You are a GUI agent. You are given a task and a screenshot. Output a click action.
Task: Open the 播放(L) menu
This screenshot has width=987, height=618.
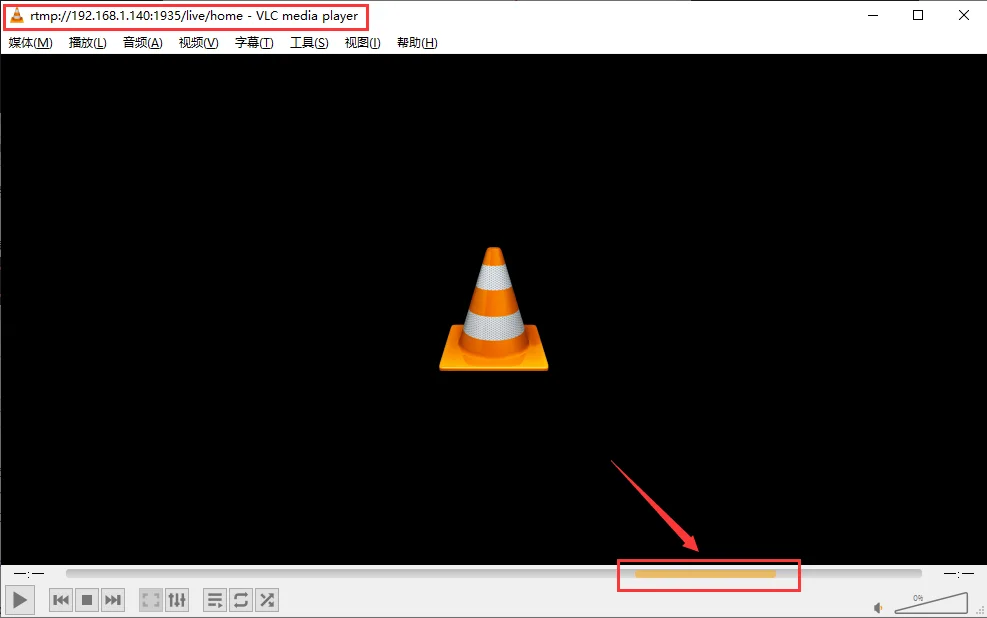(87, 43)
